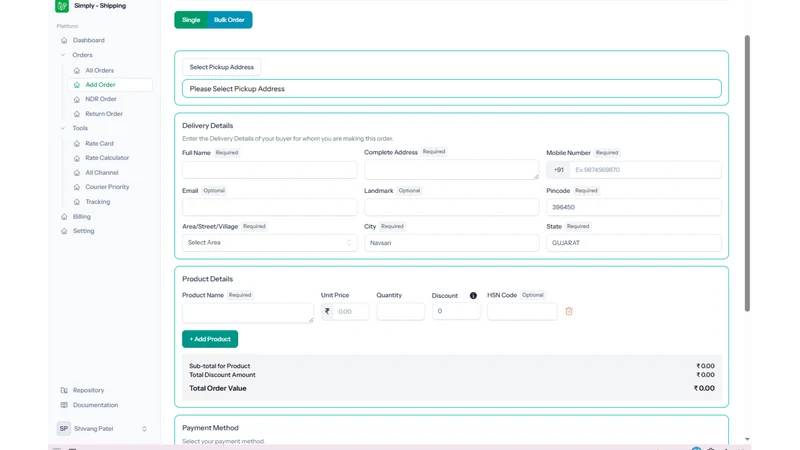Open the Tracking page link

(x=97, y=202)
